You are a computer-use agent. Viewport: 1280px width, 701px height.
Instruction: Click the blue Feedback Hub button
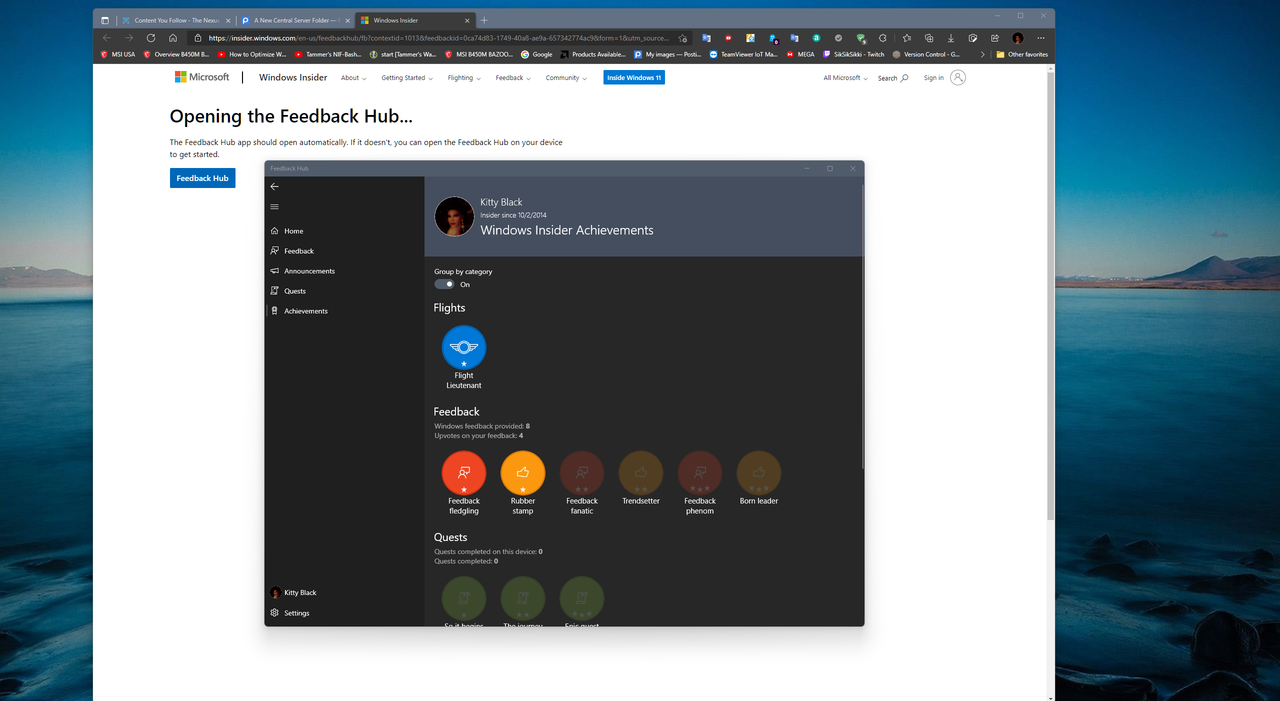click(x=202, y=178)
